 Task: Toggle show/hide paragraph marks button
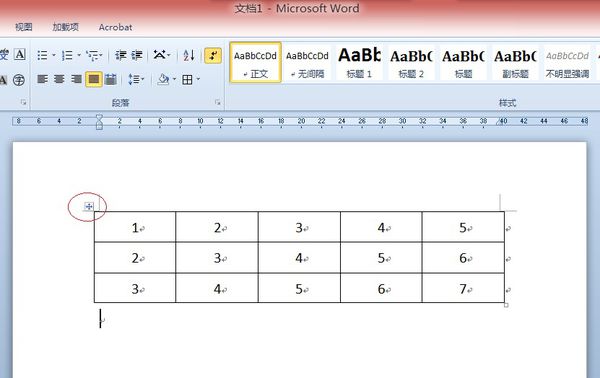(213, 56)
